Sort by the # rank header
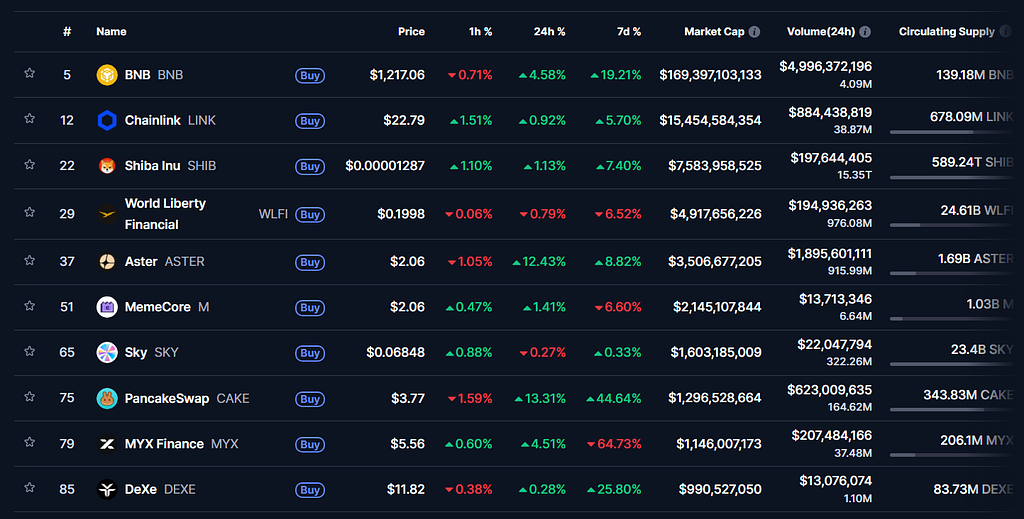 pos(67,32)
